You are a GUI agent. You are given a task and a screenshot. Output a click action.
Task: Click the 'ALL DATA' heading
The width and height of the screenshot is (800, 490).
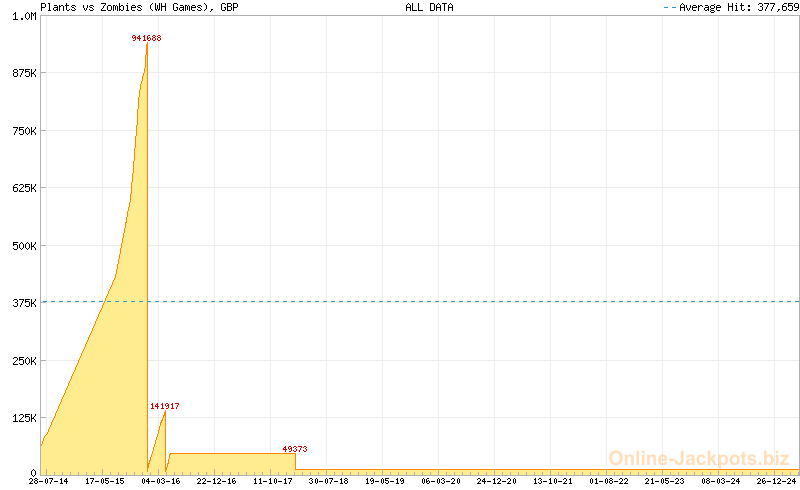[429, 7]
